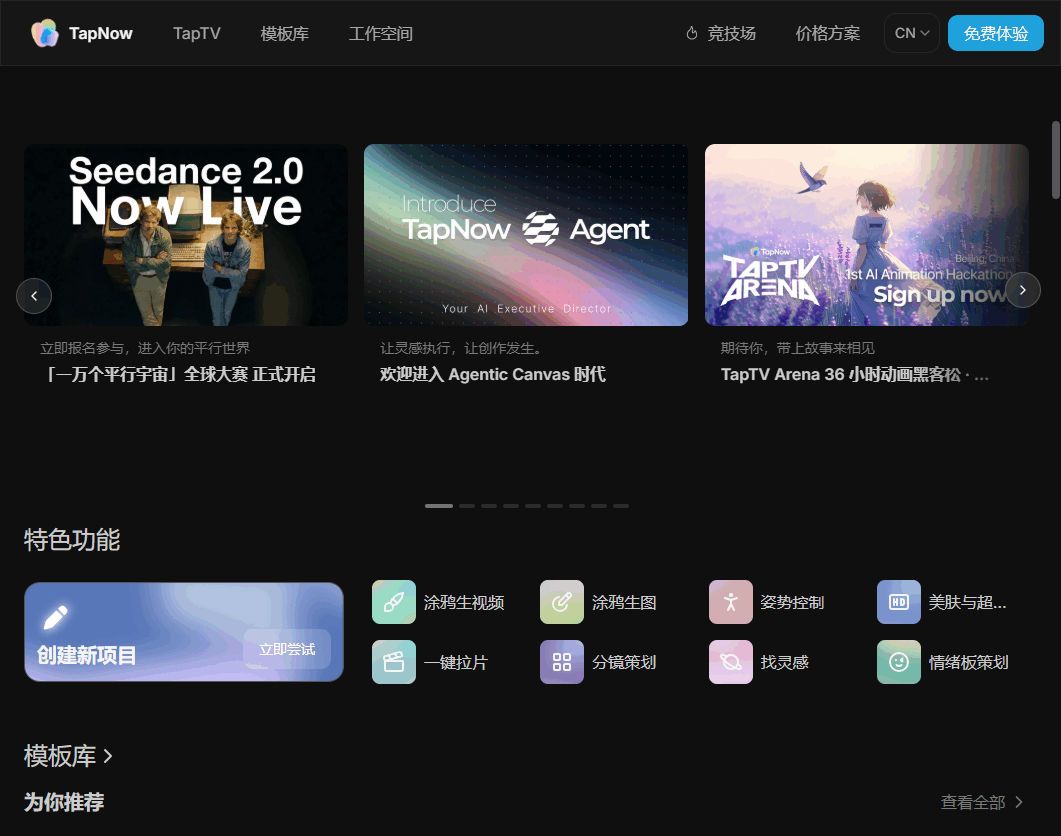Go to previous carousel slide arrow
Viewport: 1061px width, 836px height.
pos(34,296)
